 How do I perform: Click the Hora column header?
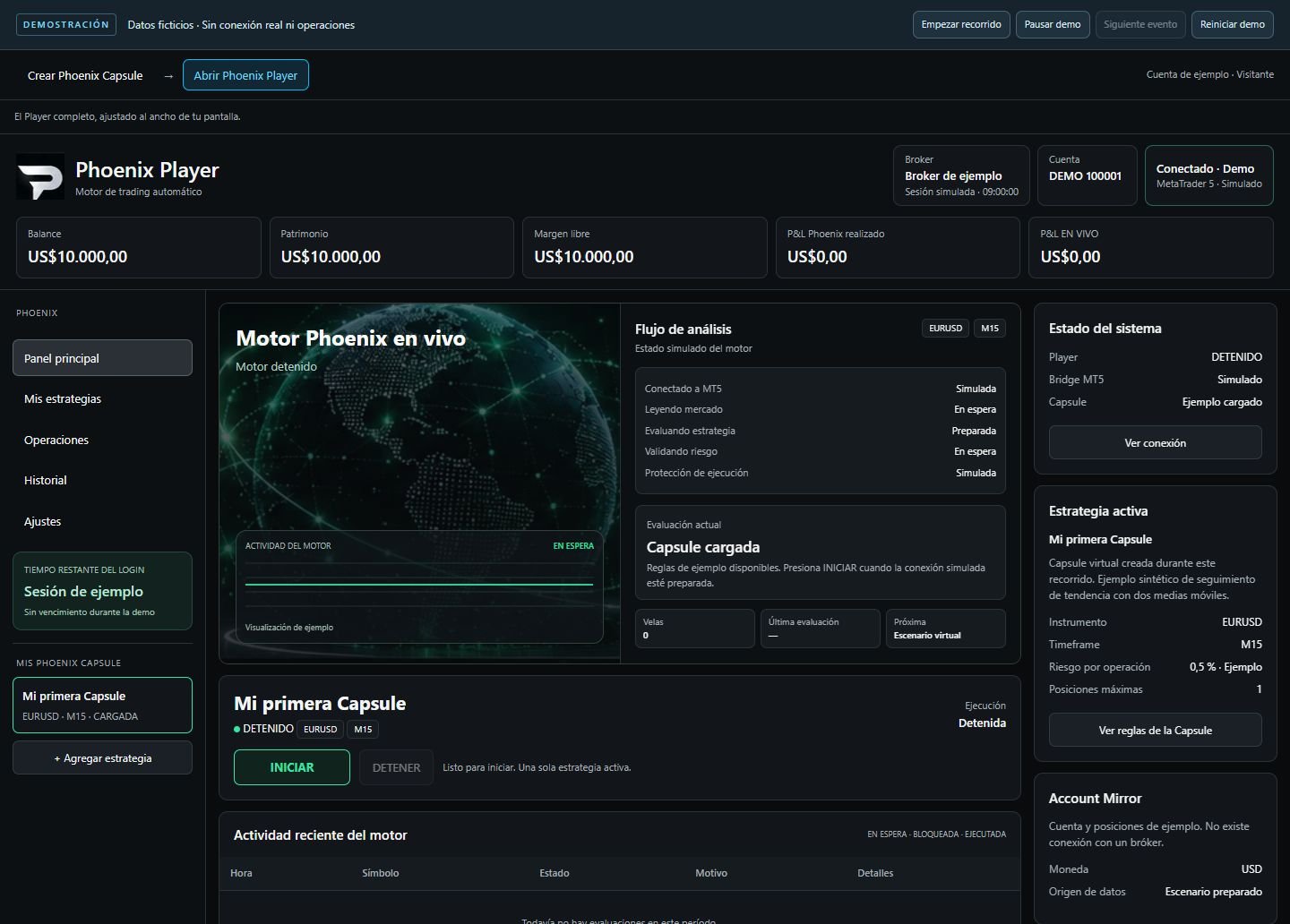[x=241, y=873]
